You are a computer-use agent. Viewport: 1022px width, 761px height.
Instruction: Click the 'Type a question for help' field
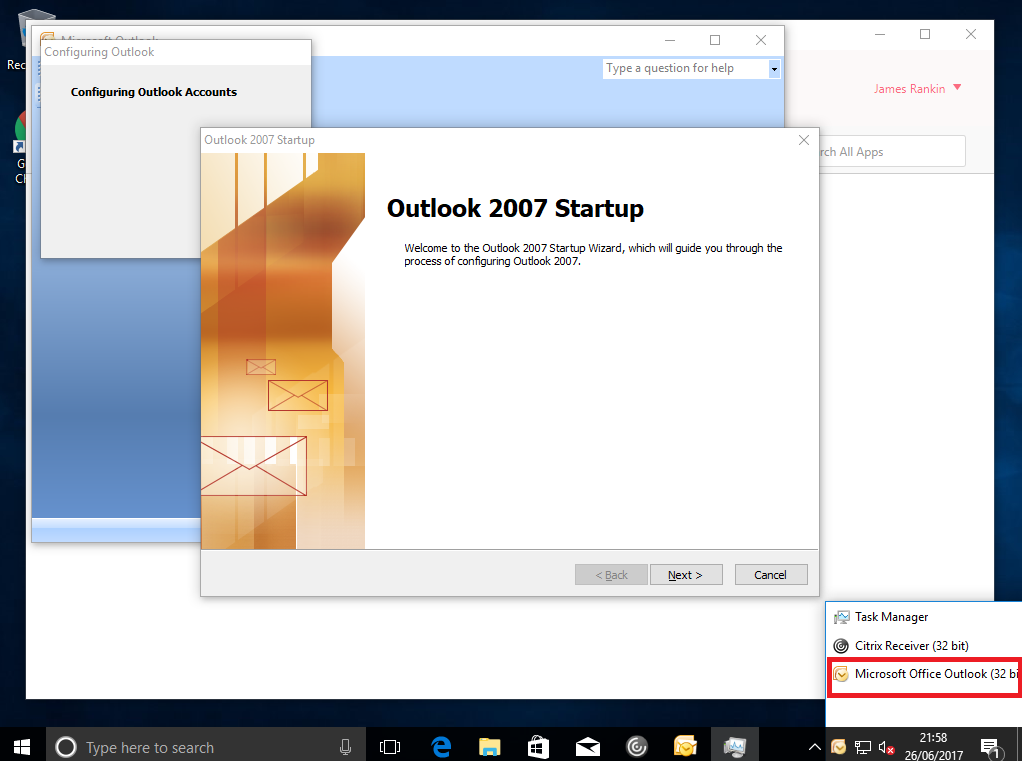click(686, 68)
